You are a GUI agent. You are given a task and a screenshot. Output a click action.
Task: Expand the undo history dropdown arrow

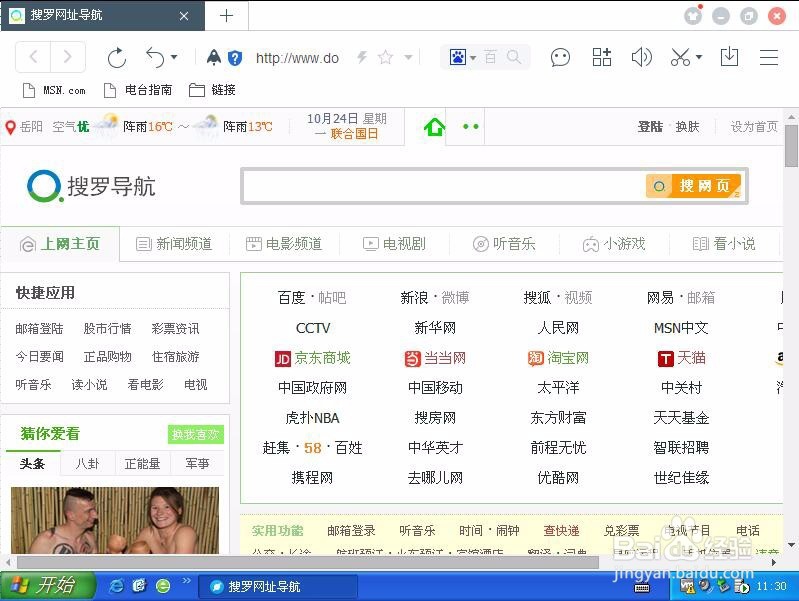(174, 57)
